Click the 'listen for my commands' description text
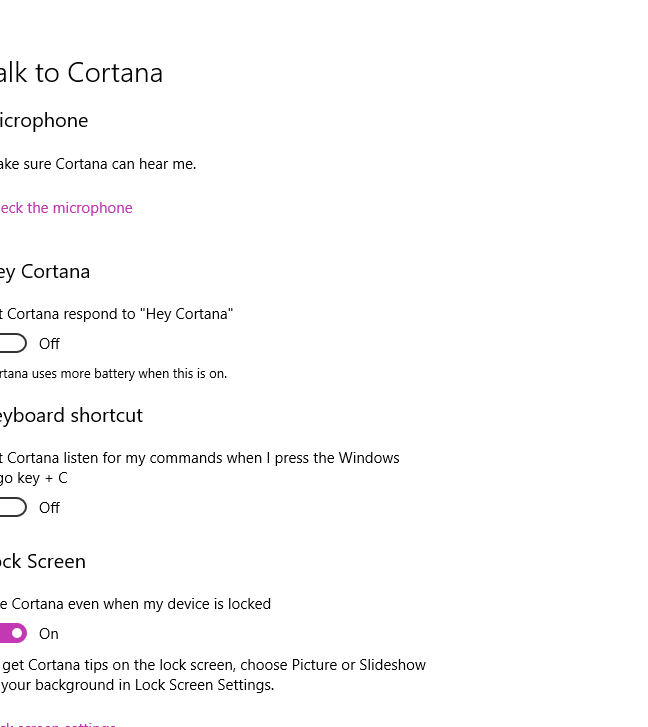Viewport: 648px width, 727px height. click(x=200, y=467)
